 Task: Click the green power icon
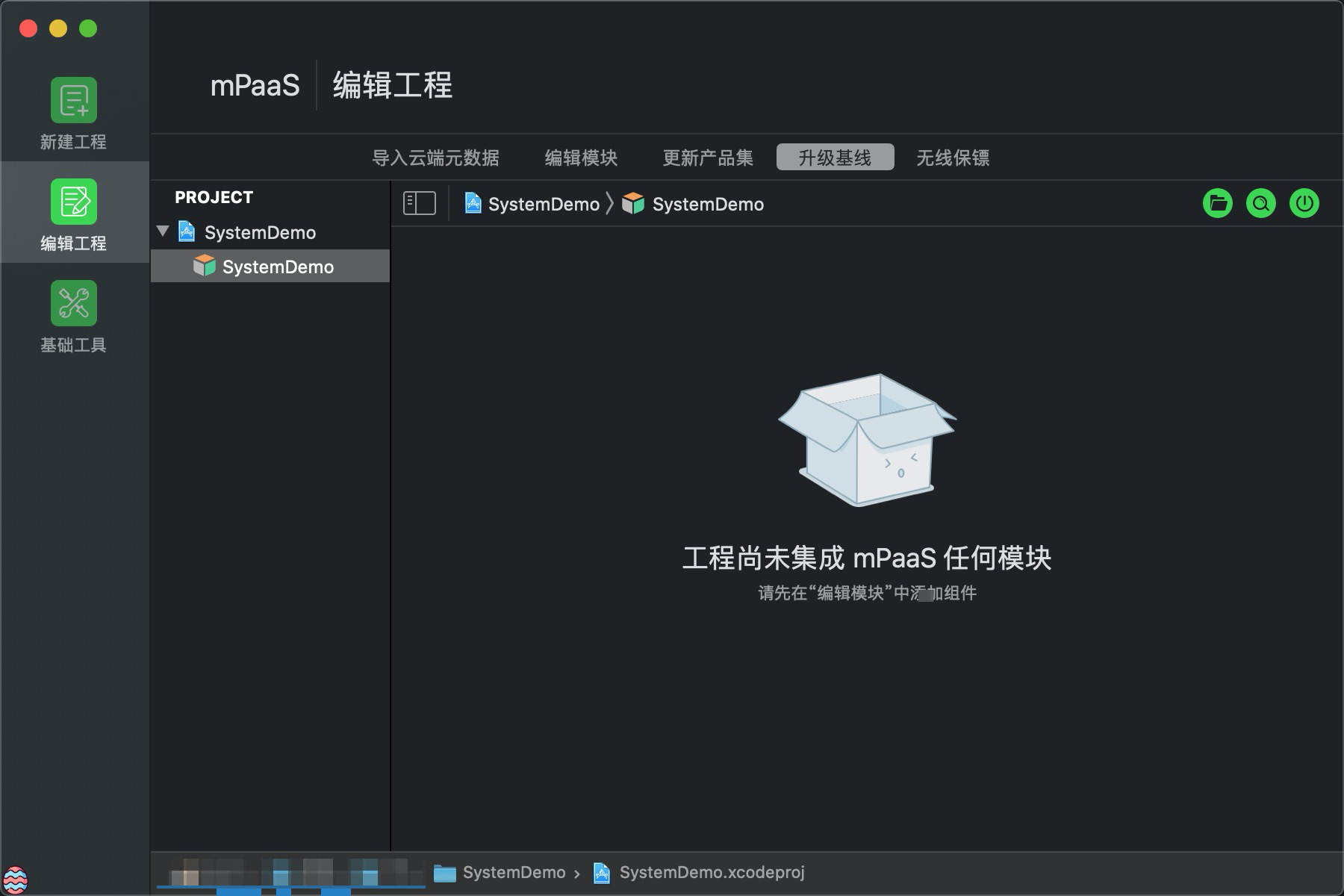(x=1304, y=203)
